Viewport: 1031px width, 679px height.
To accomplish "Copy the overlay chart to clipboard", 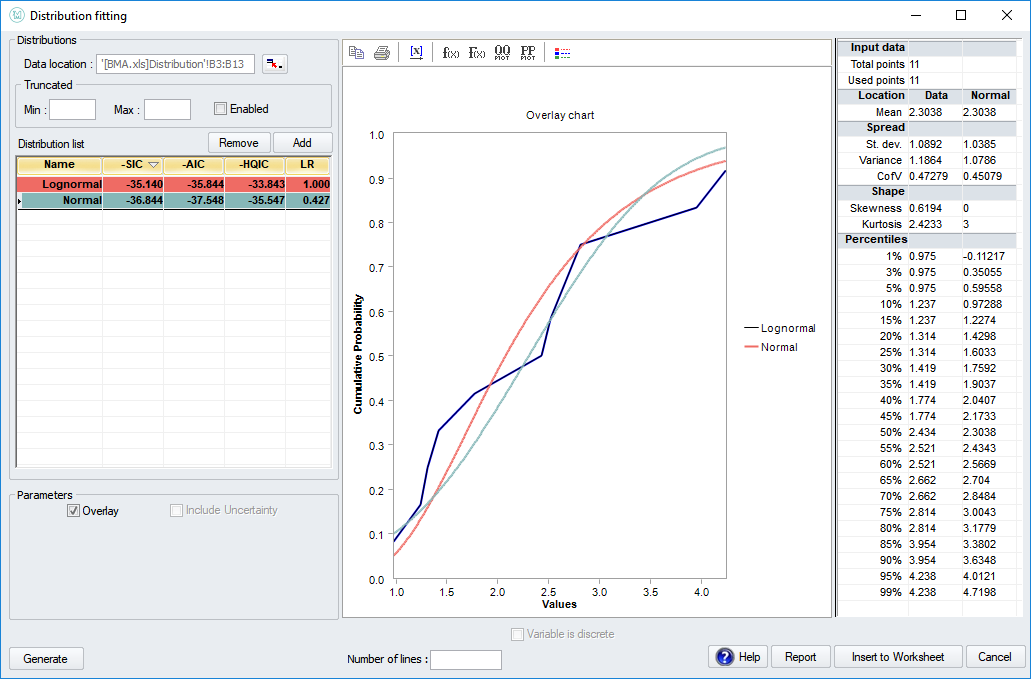I will [357, 52].
